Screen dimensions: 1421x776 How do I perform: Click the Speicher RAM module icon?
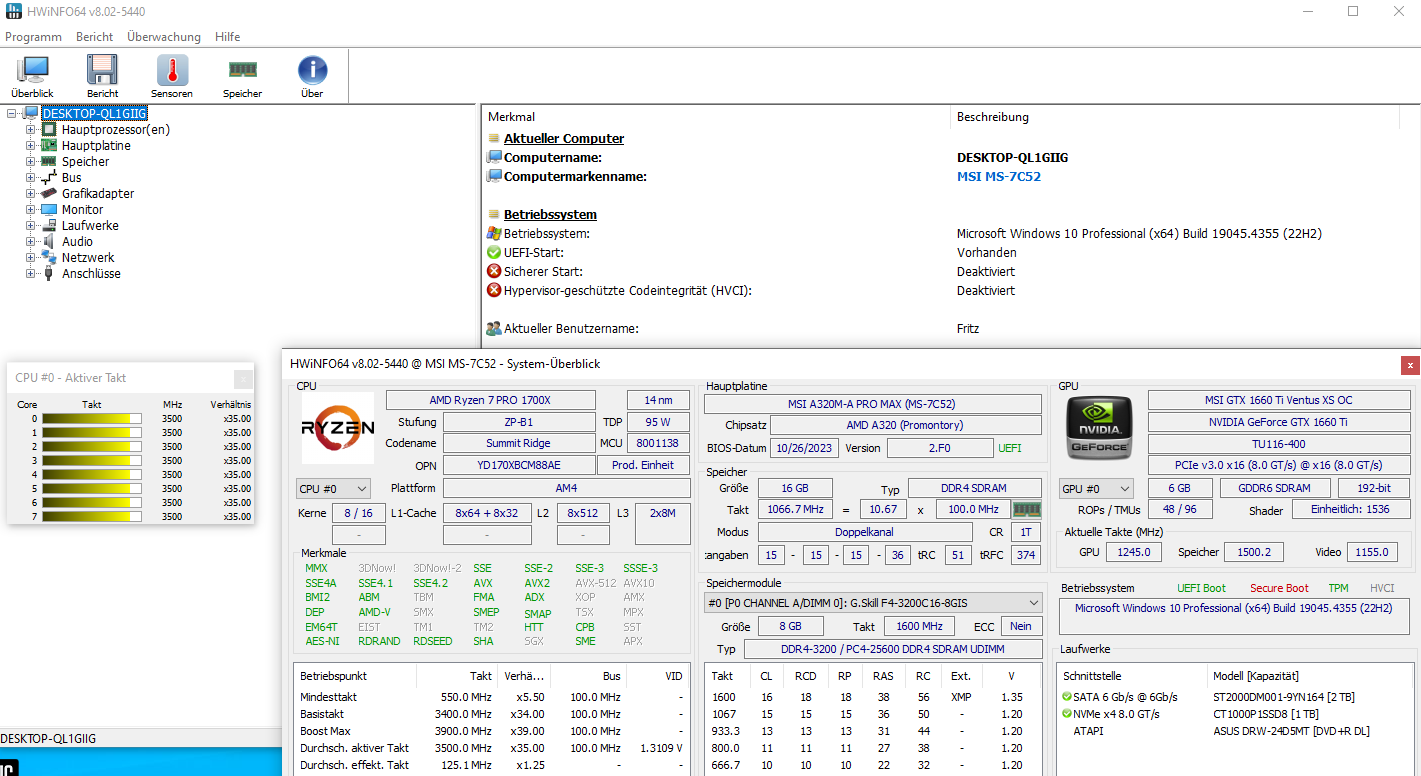click(242, 70)
